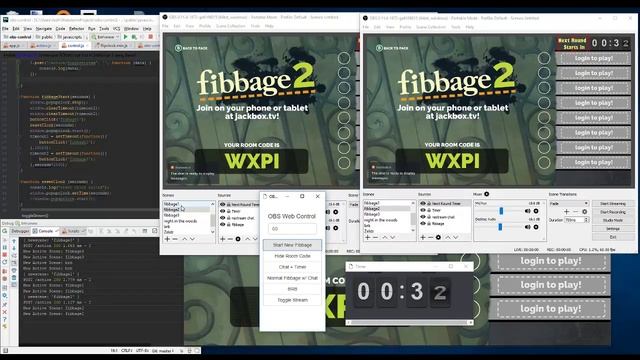Hide Timer source in the right OBS window

tap(423, 210)
